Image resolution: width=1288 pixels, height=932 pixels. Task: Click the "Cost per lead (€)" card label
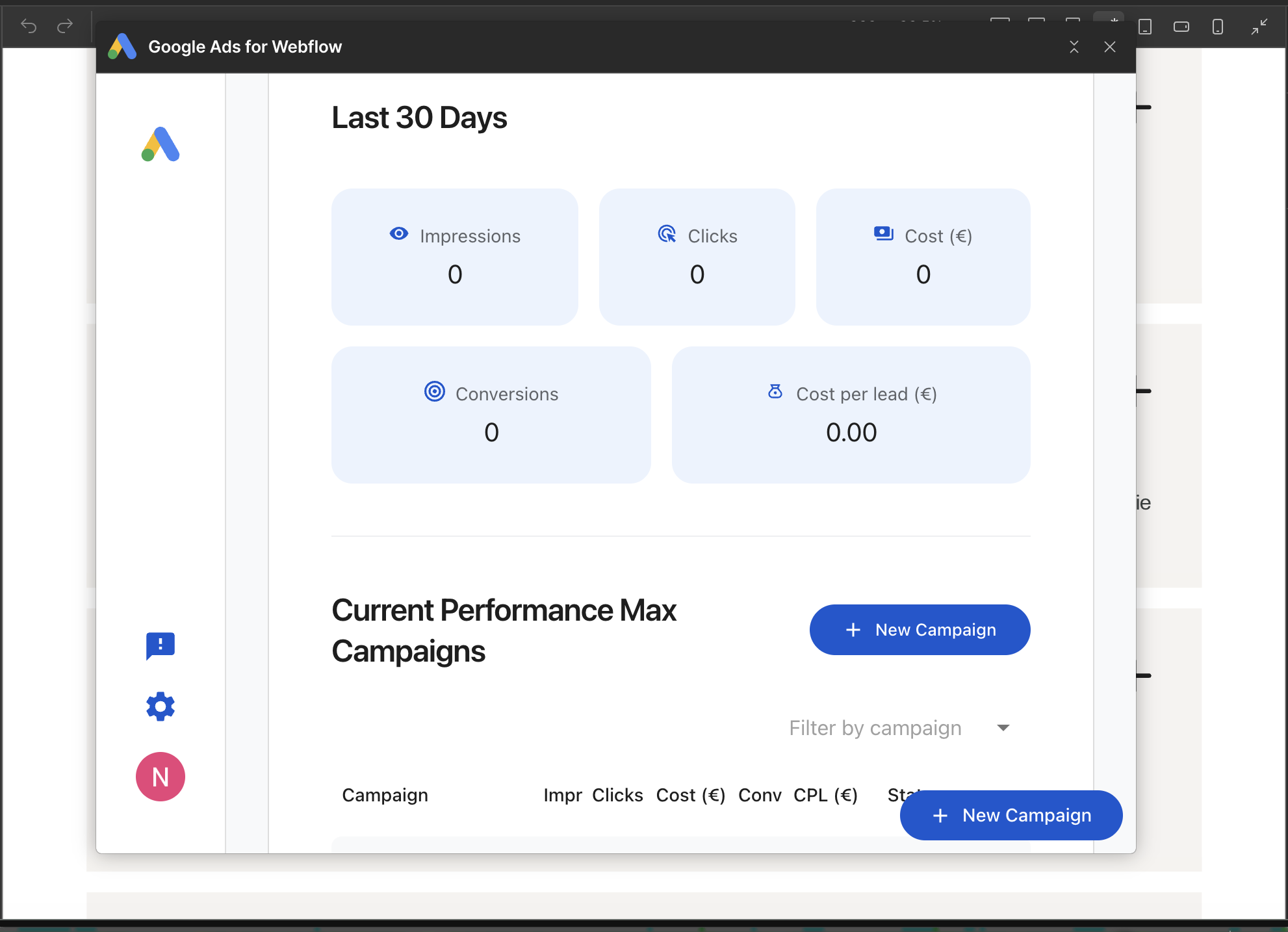[867, 394]
